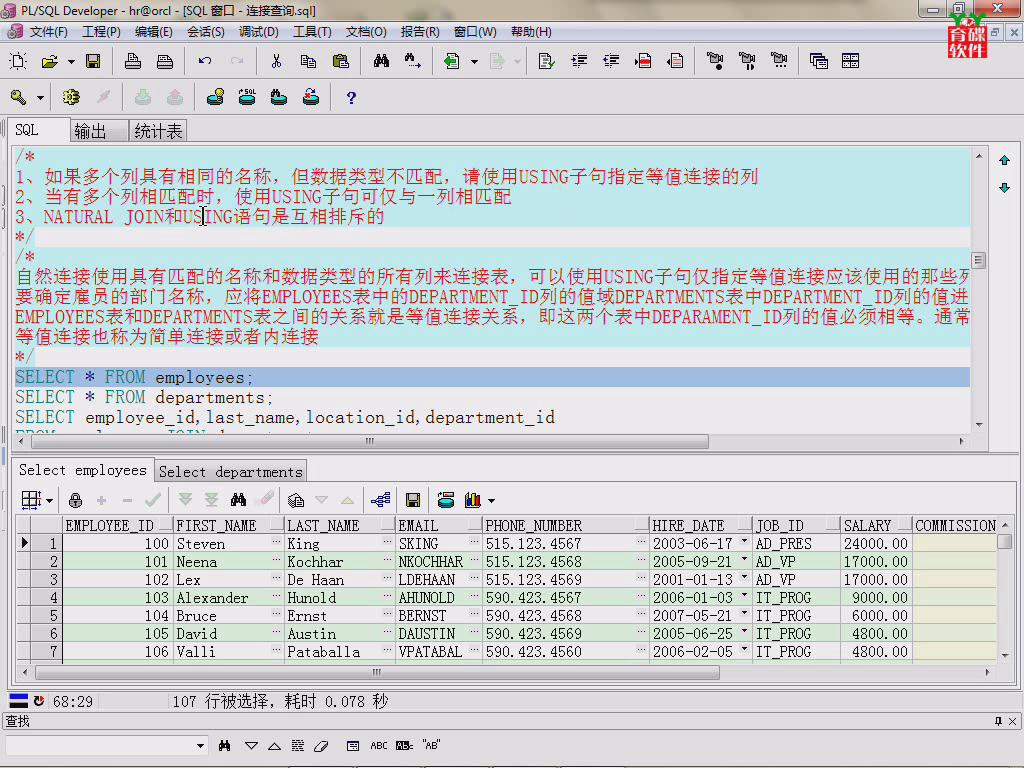
Task: Toggle the regular expression search option icon
Action: click(x=404, y=746)
